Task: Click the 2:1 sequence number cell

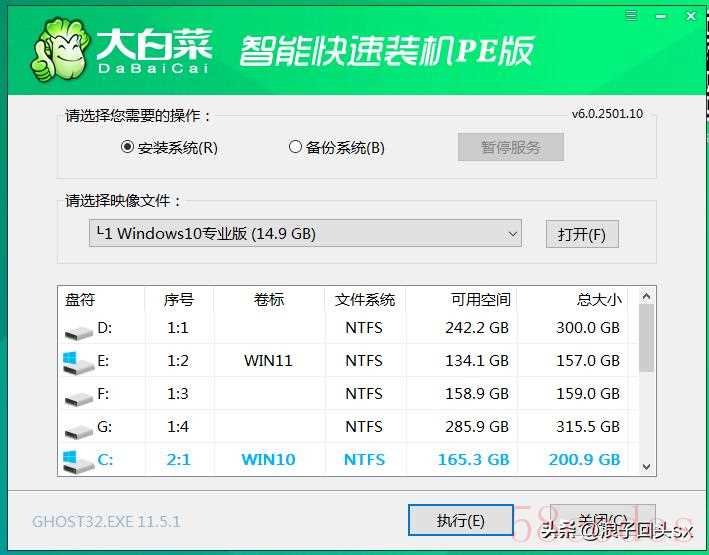Action: point(178,460)
